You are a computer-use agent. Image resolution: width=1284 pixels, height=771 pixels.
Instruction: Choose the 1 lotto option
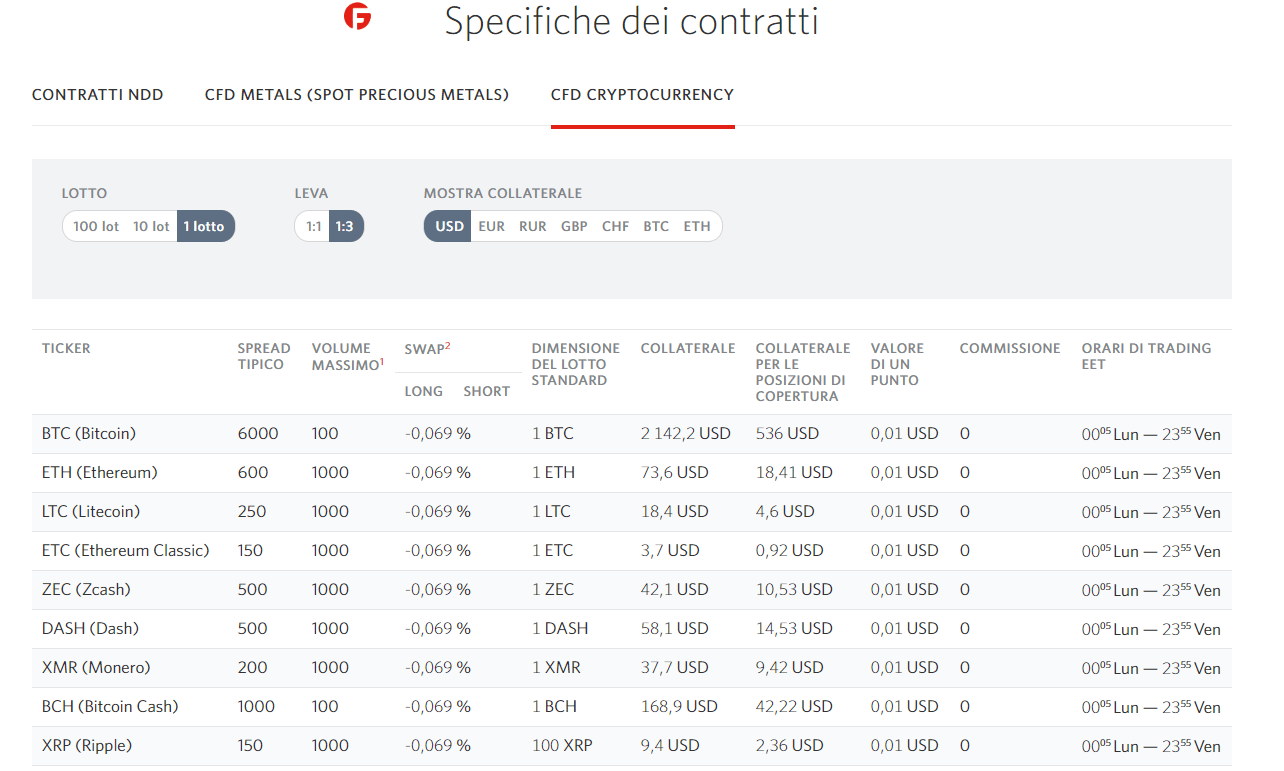[x=205, y=226]
